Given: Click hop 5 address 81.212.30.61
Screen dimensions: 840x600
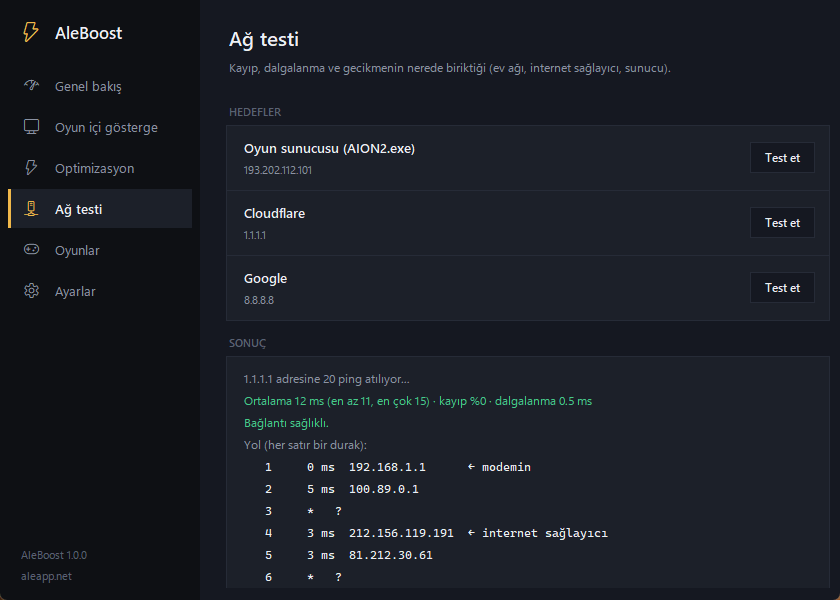Looking at the screenshot, I should (391, 555).
